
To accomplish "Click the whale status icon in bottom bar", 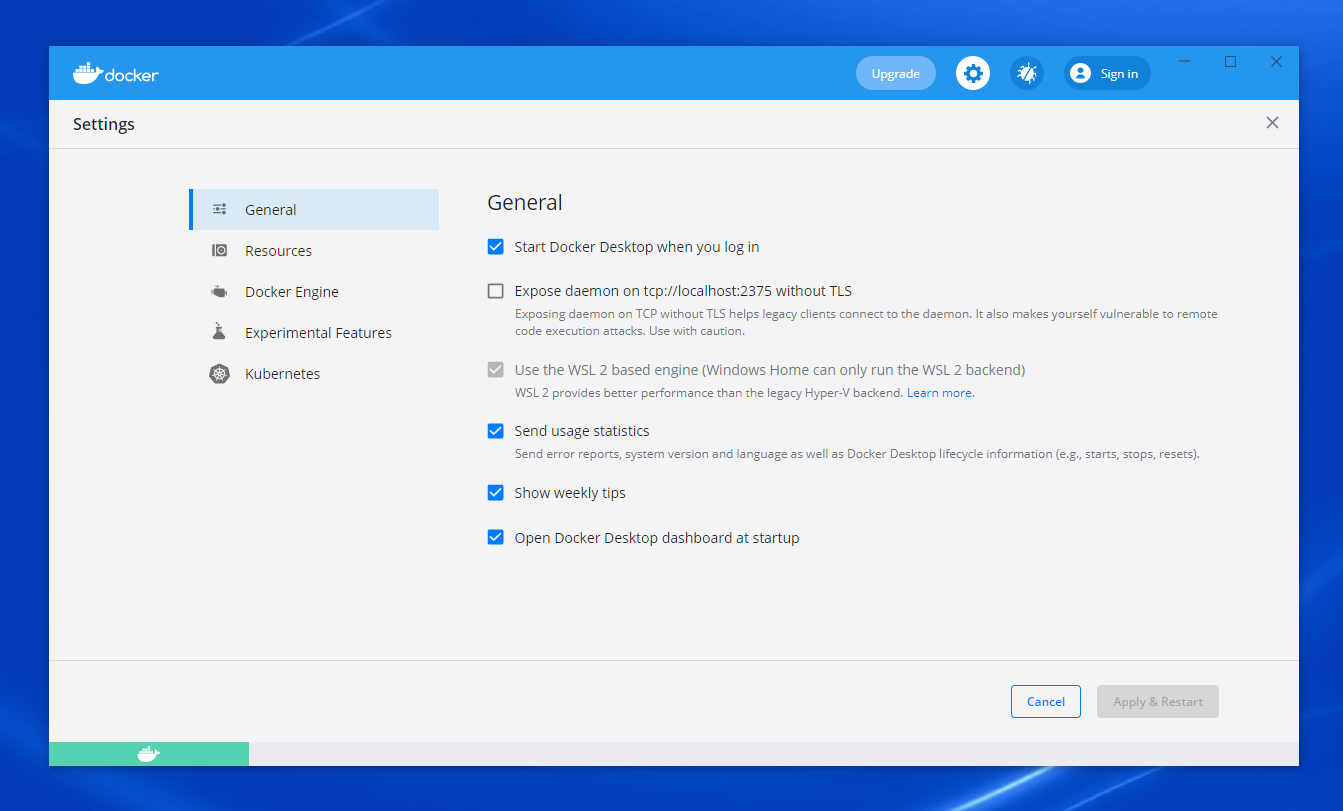I will click(x=149, y=754).
